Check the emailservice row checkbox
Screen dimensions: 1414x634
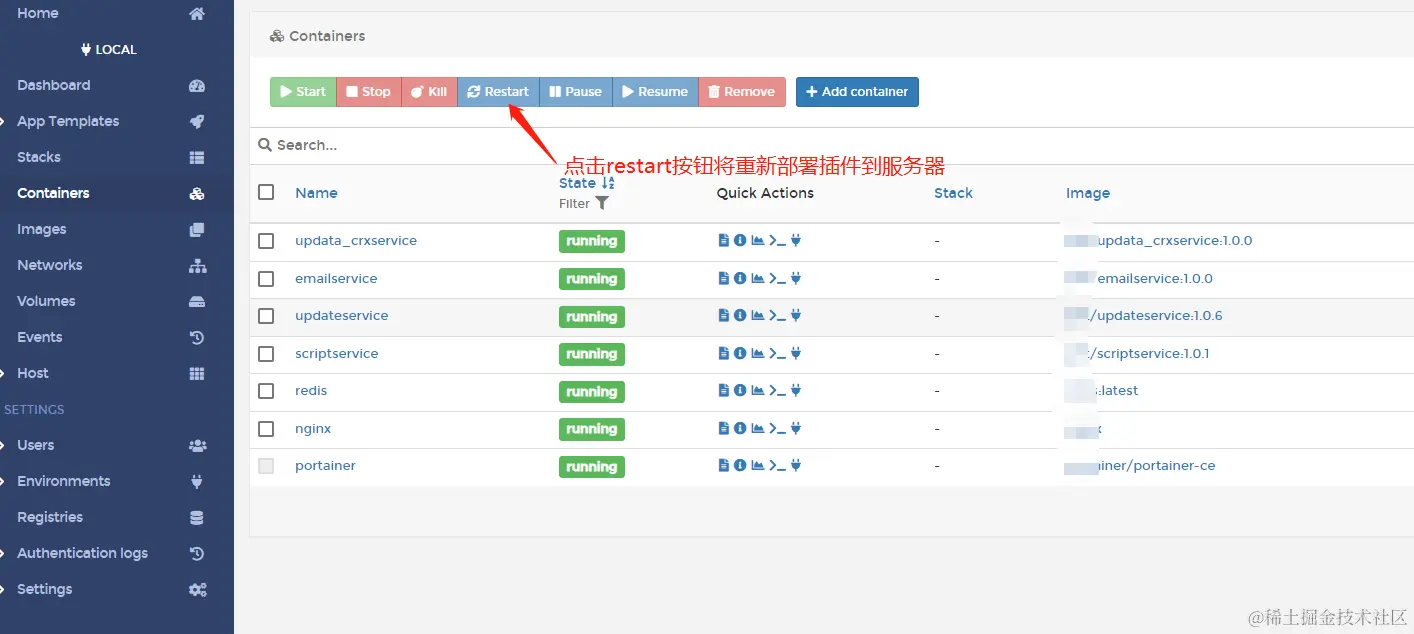coord(266,278)
